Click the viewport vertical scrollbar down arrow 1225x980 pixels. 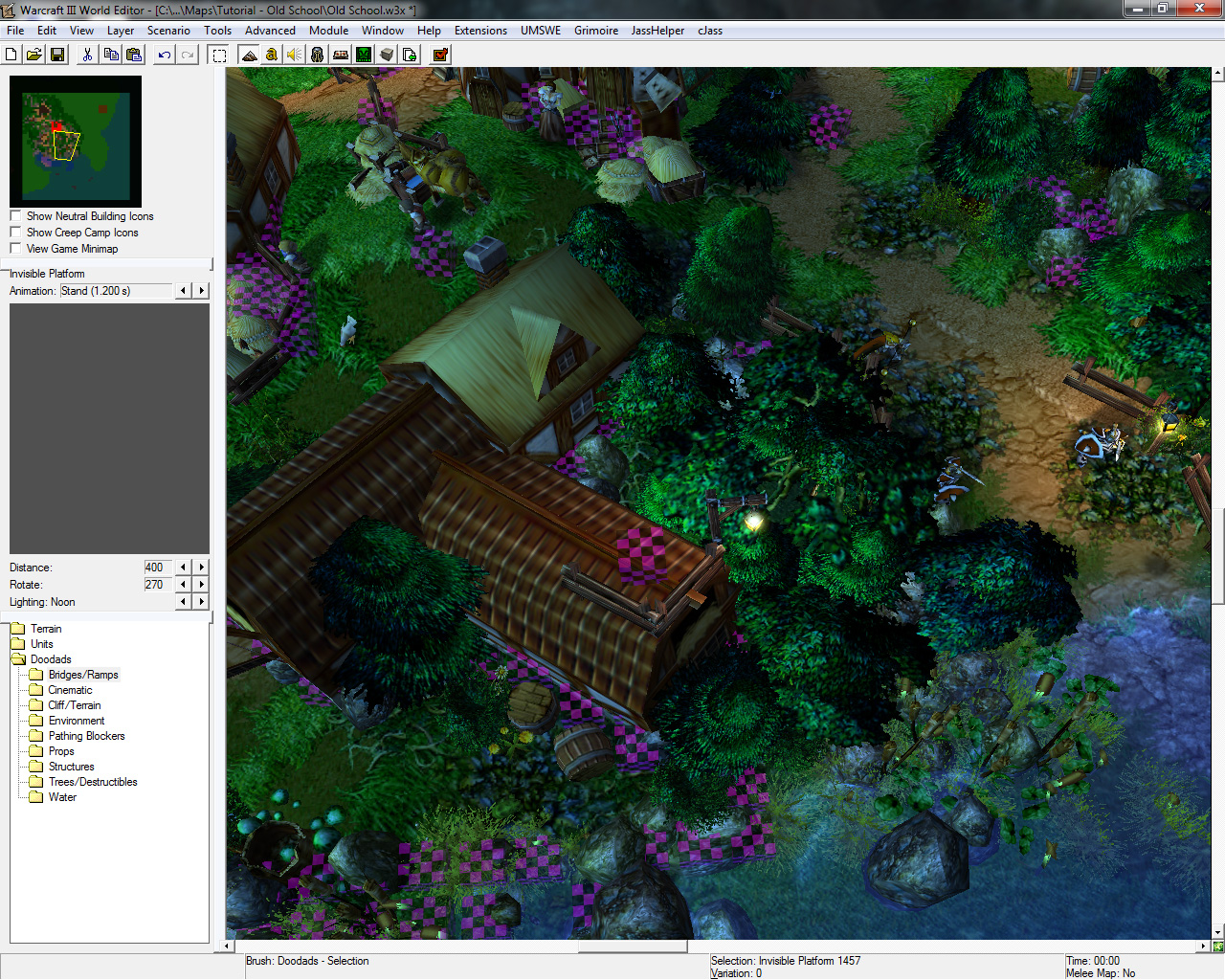click(x=1218, y=933)
